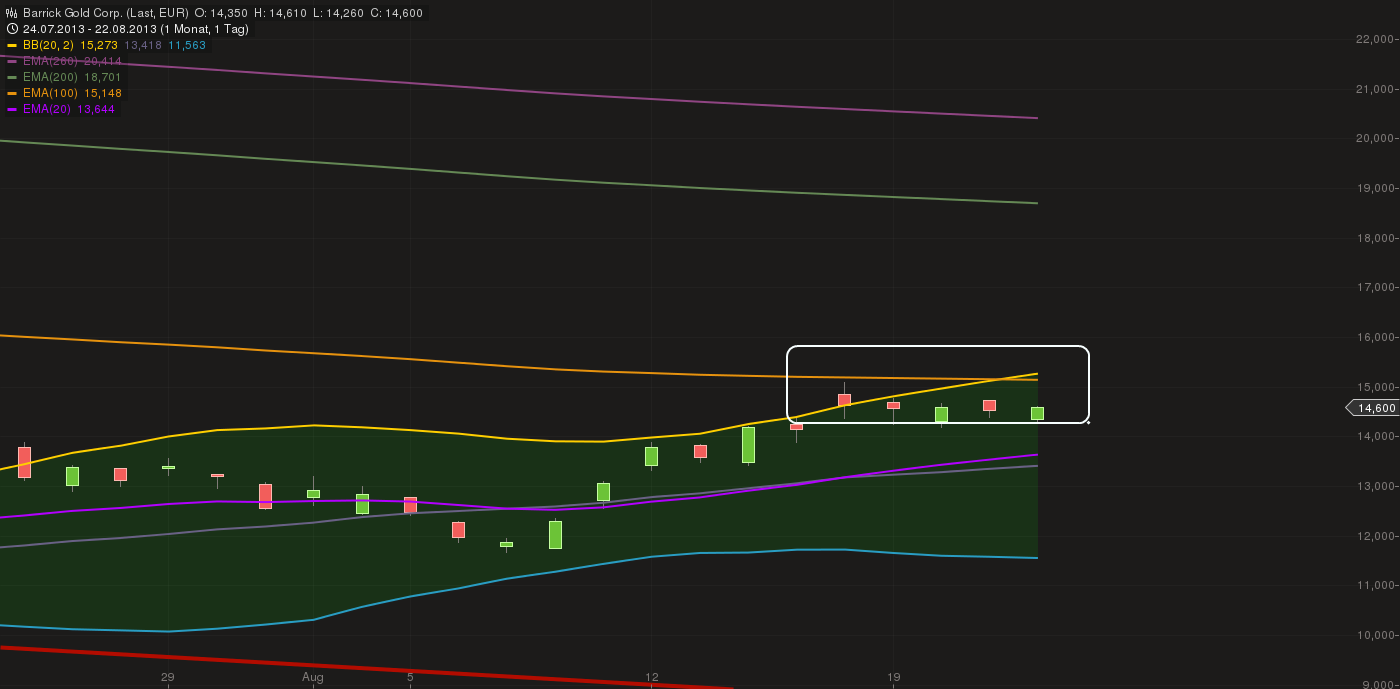The height and width of the screenshot is (689, 1400).
Task: Click the 22,000 price axis label
Action: tap(1374, 39)
